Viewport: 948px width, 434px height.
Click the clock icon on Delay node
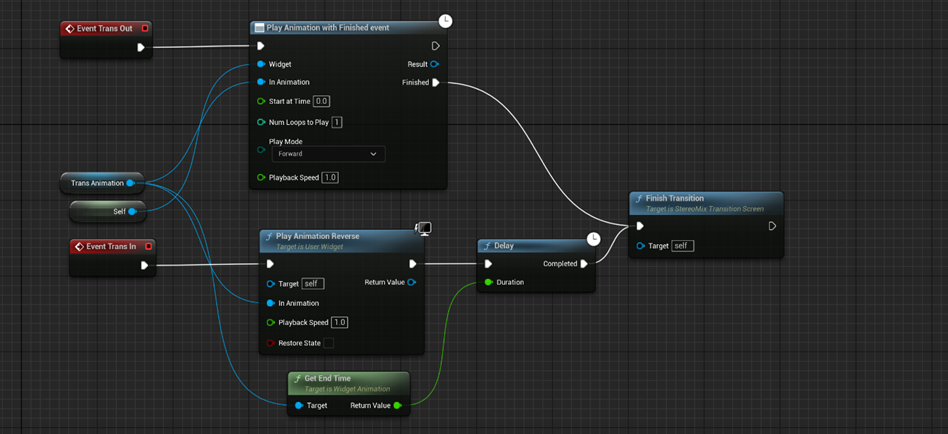pyautogui.click(x=593, y=239)
